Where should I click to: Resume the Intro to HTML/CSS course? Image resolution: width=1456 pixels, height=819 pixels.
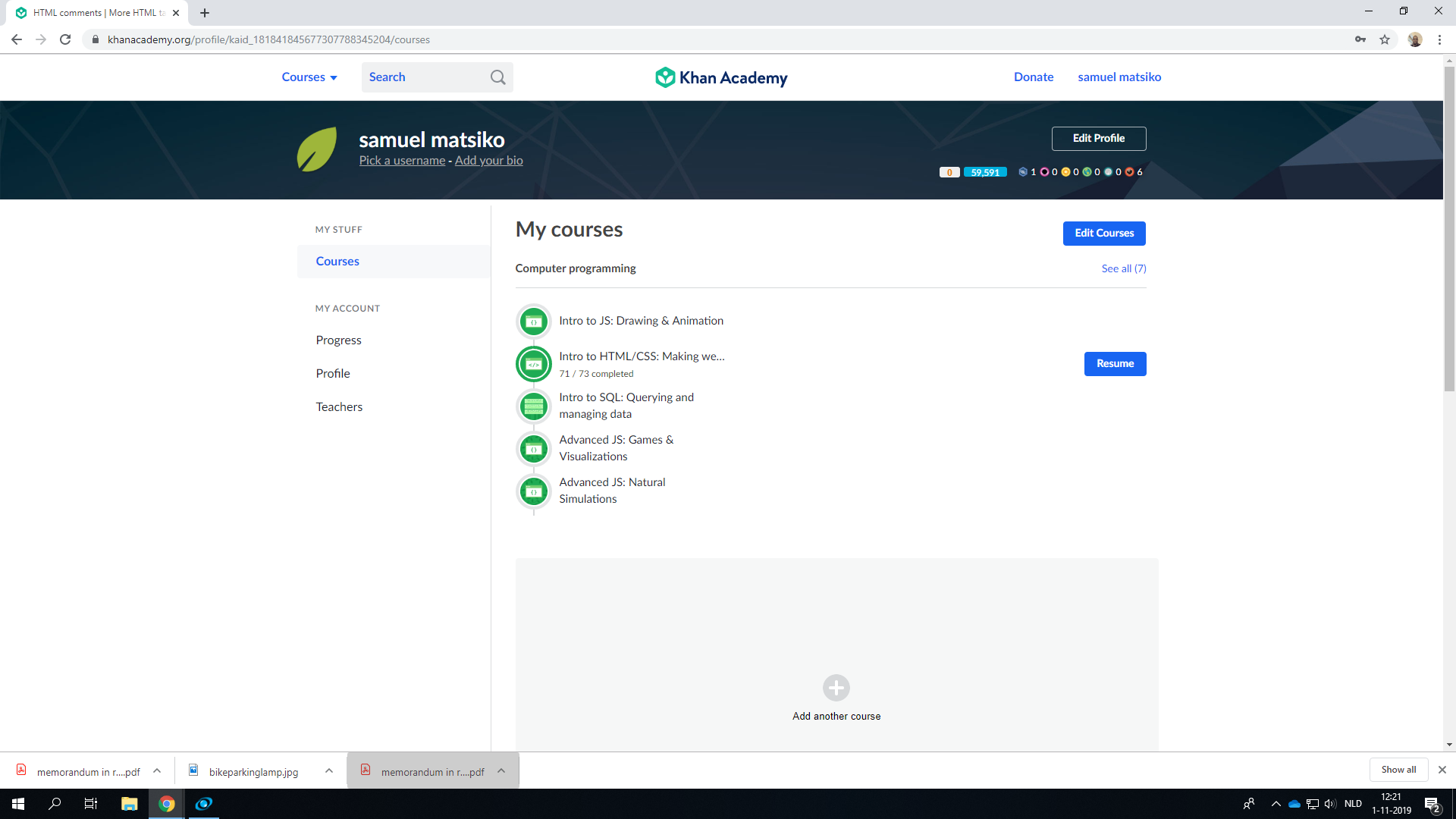point(1115,364)
